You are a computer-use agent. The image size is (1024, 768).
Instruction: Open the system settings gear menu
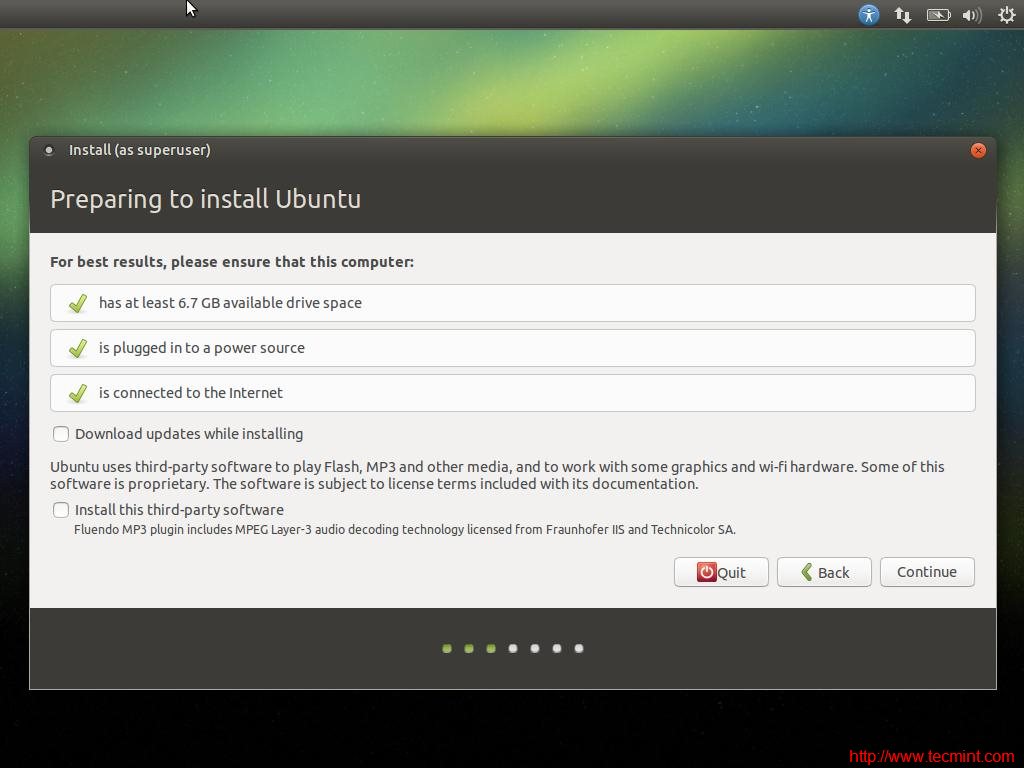[1006, 14]
